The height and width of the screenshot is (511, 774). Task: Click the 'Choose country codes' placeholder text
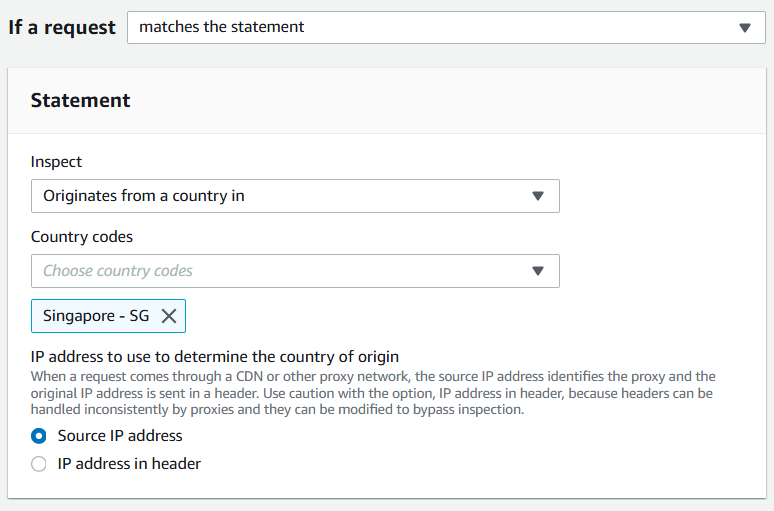(x=118, y=271)
